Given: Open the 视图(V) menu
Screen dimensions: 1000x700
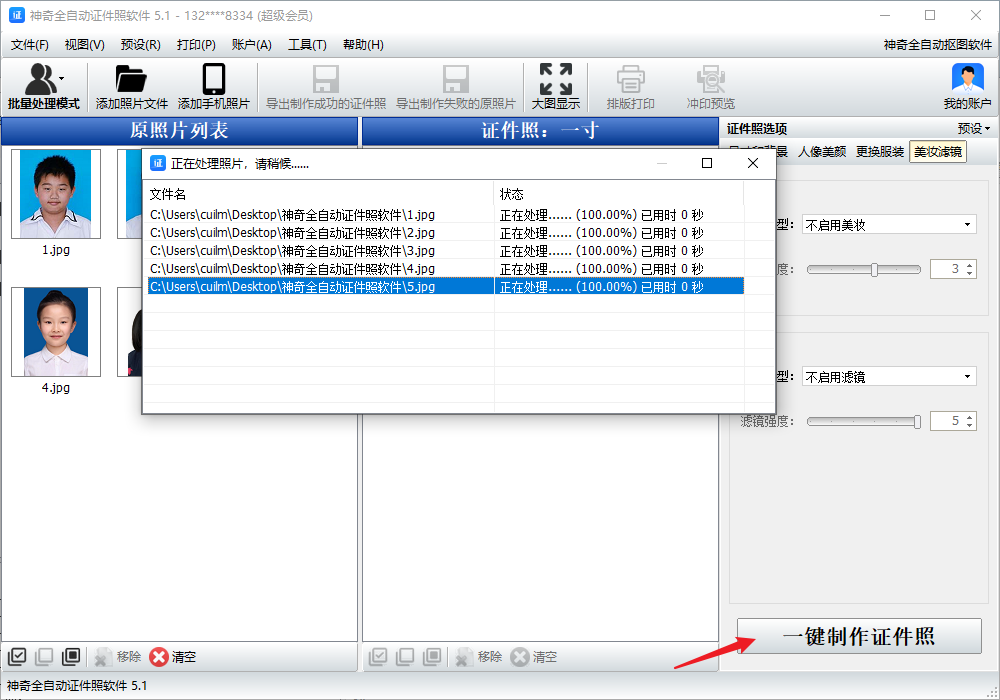Looking at the screenshot, I should coord(84,45).
